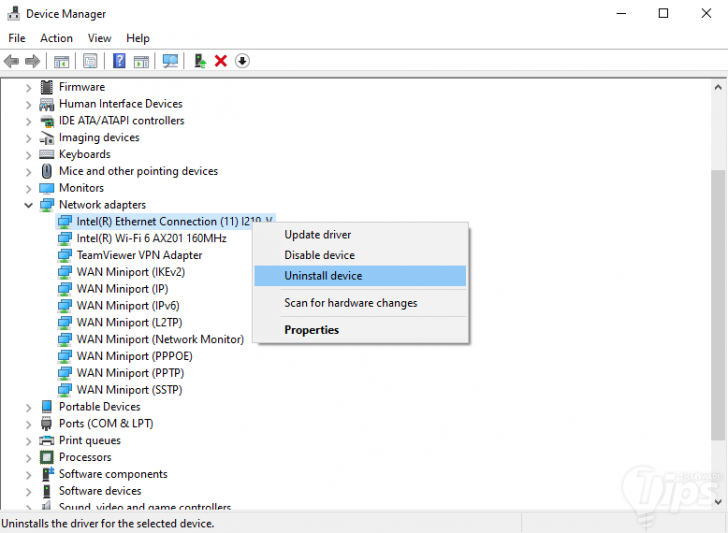Image resolution: width=728 pixels, height=533 pixels.
Task: Expand the Software devices category
Action: pyautogui.click(x=28, y=492)
